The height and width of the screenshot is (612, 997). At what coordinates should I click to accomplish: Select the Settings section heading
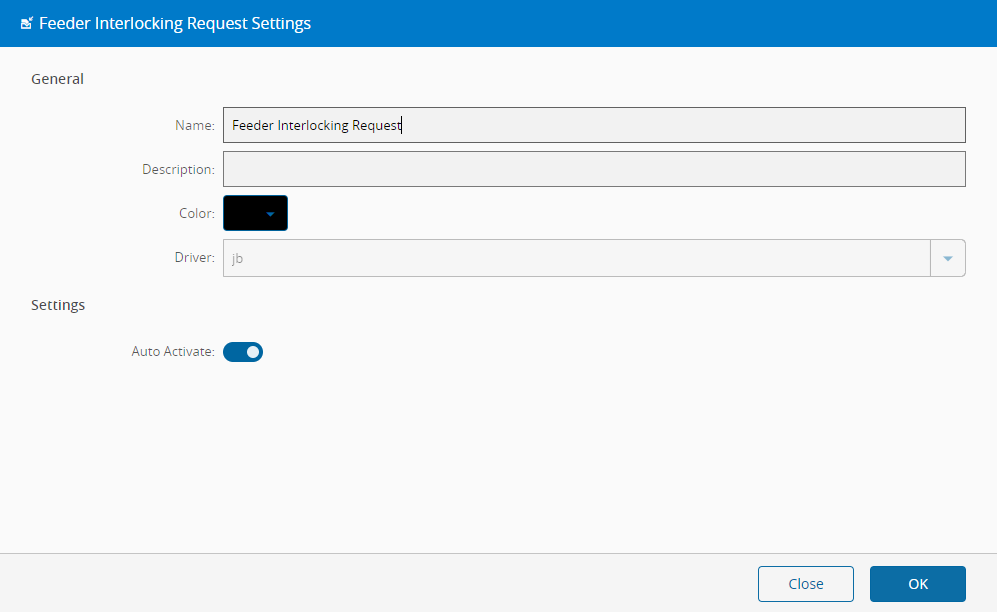point(57,305)
